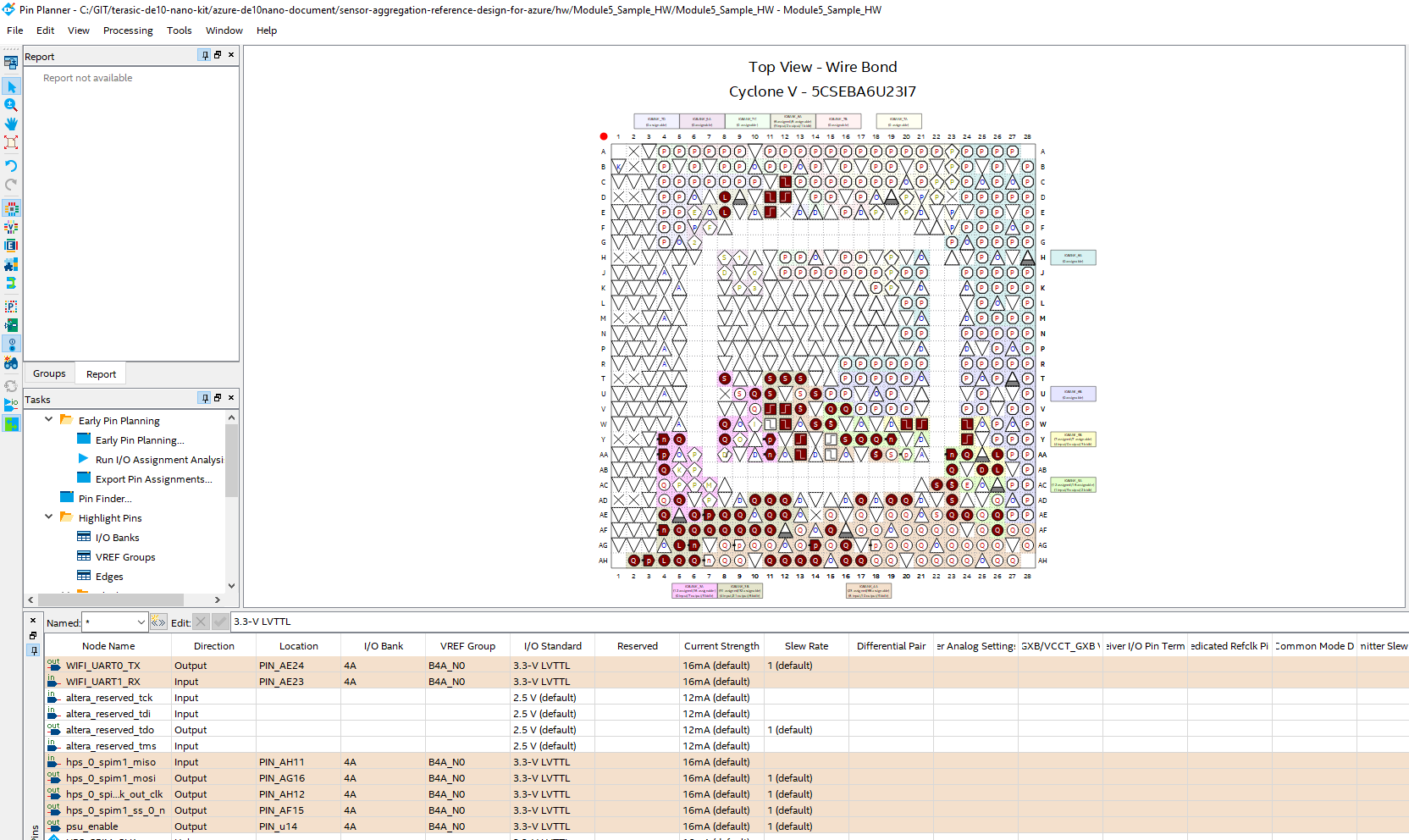Viewport: 1409px width, 840px height.
Task: Run I/O Assignment Analysis task
Action: click(x=158, y=460)
